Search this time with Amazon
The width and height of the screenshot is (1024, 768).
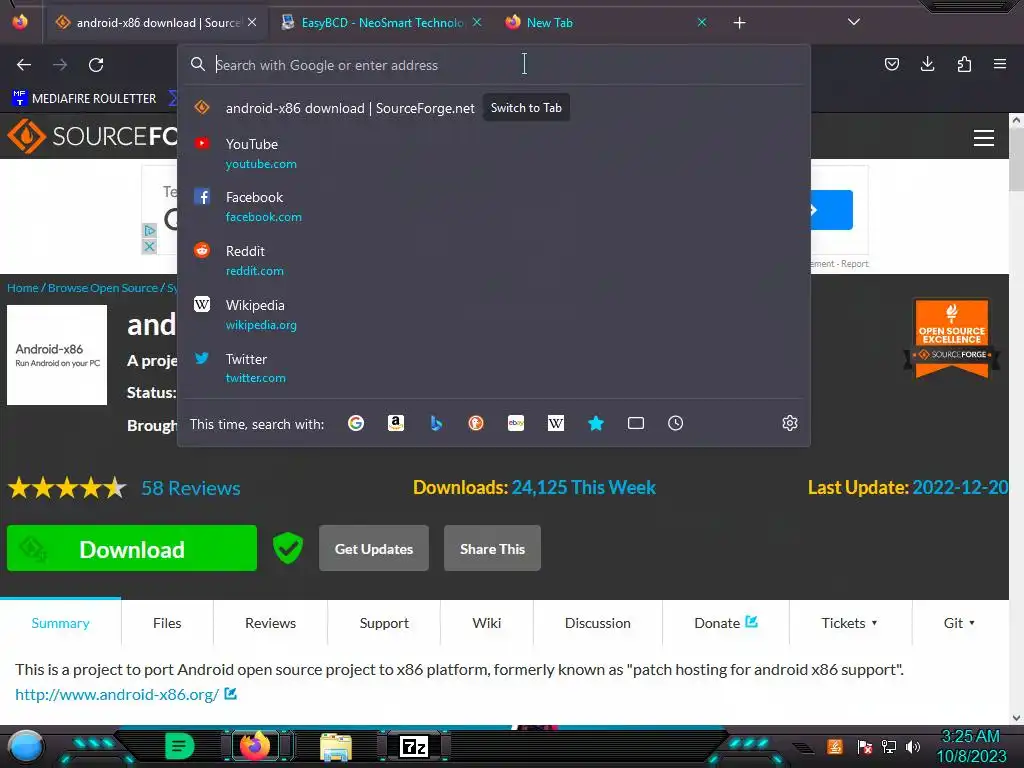point(396,423)
